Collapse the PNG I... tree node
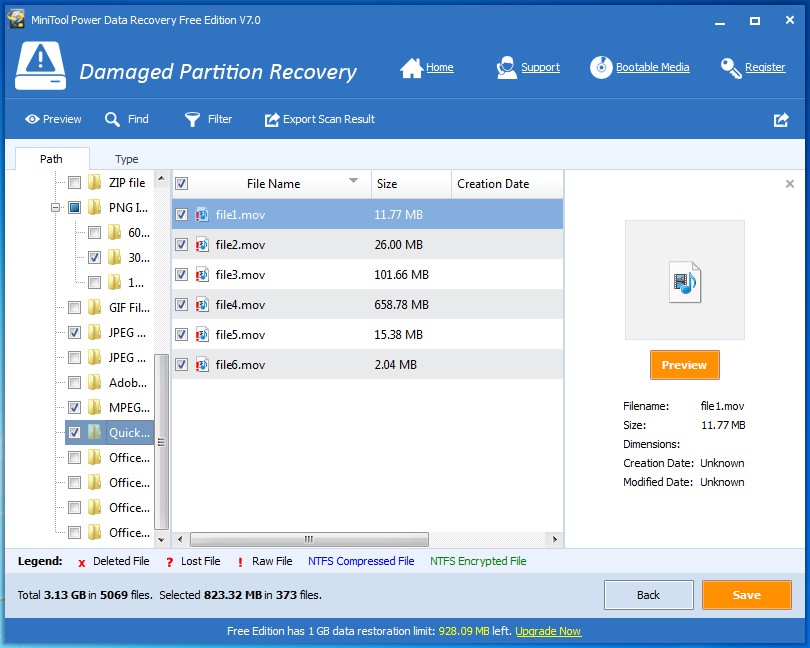Screen dimensions: 810x648 coord(55,208)
